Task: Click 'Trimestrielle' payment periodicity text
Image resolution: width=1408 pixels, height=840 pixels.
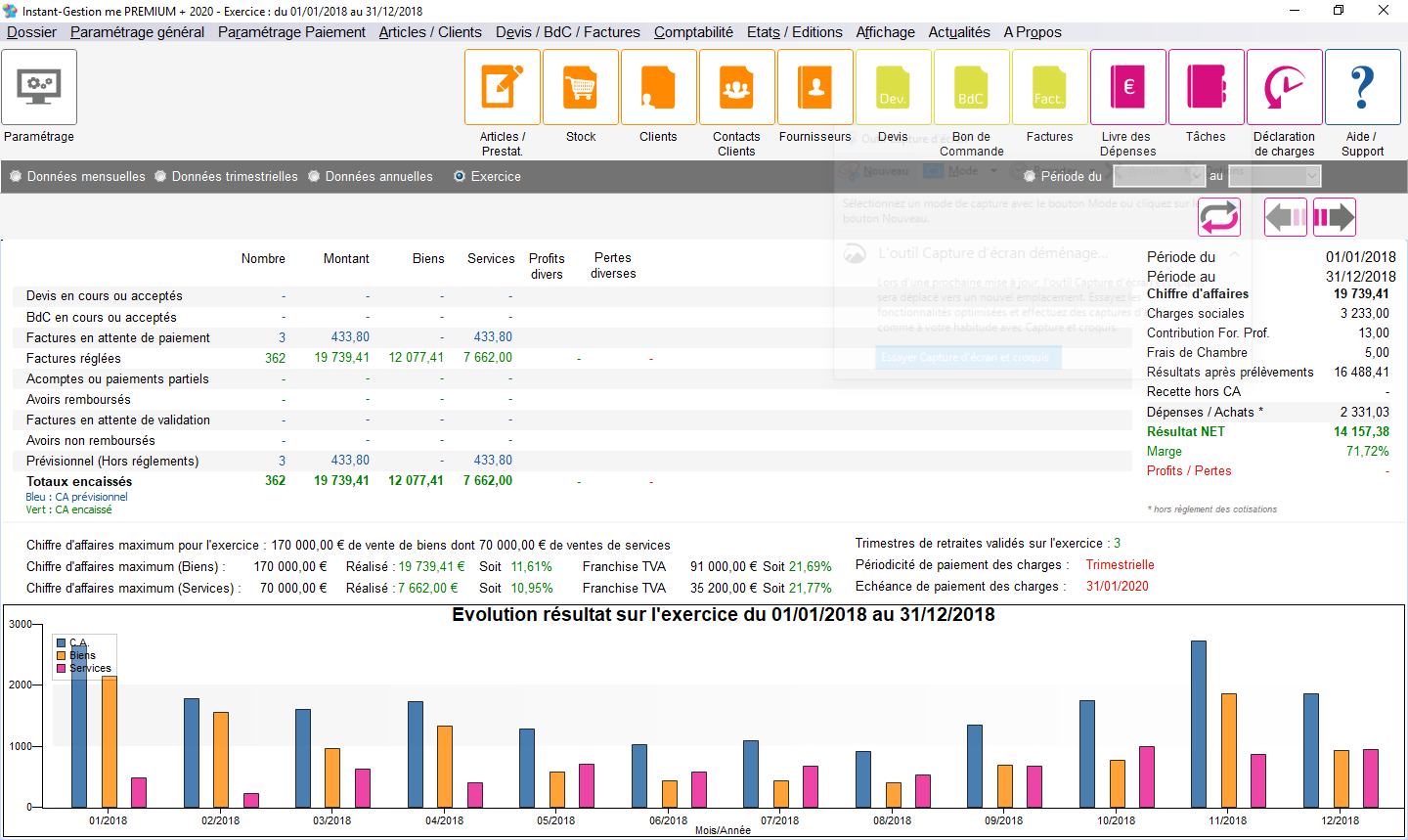Action: (1121, 565)
